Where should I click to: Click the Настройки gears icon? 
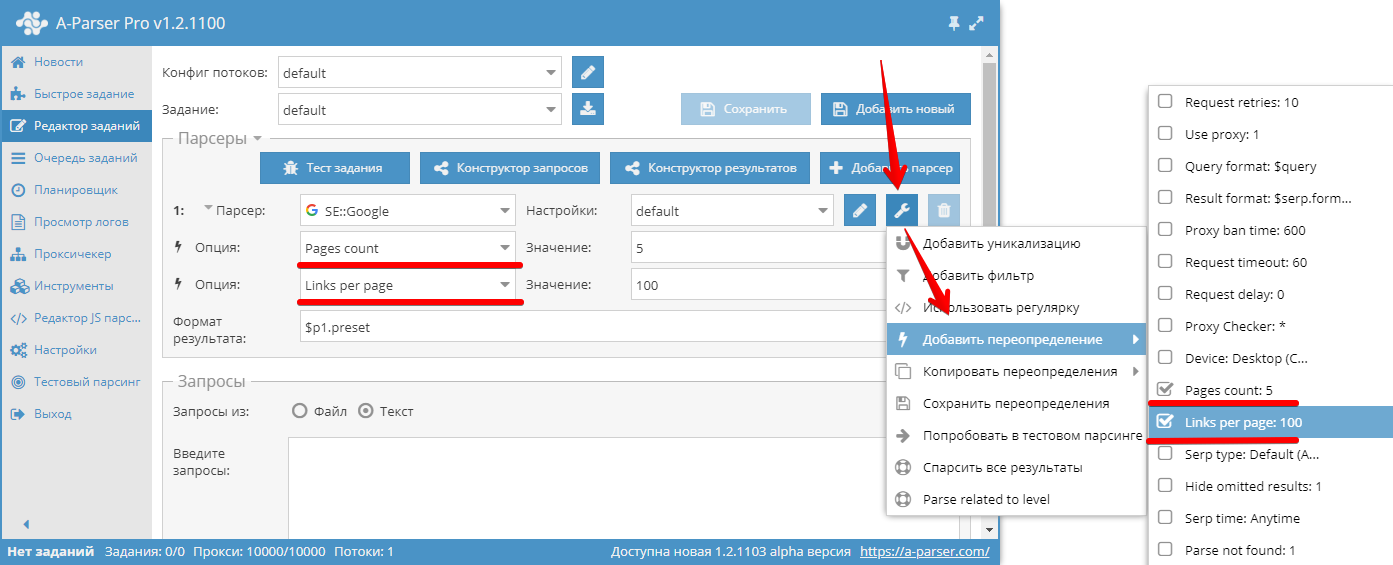coord(18,350)
